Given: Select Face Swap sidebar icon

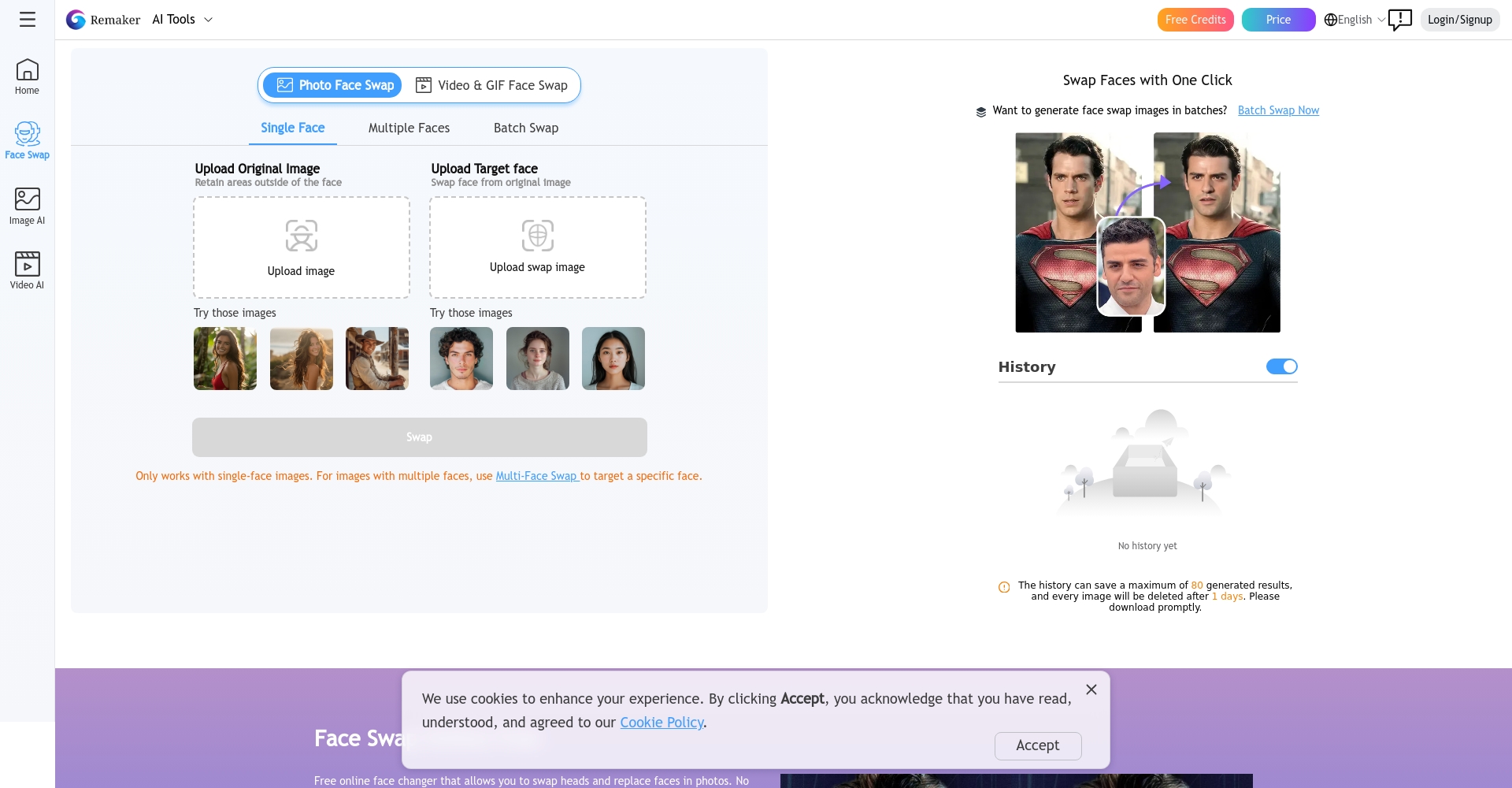Looking at the screenshot, I should tap(27, 141).
